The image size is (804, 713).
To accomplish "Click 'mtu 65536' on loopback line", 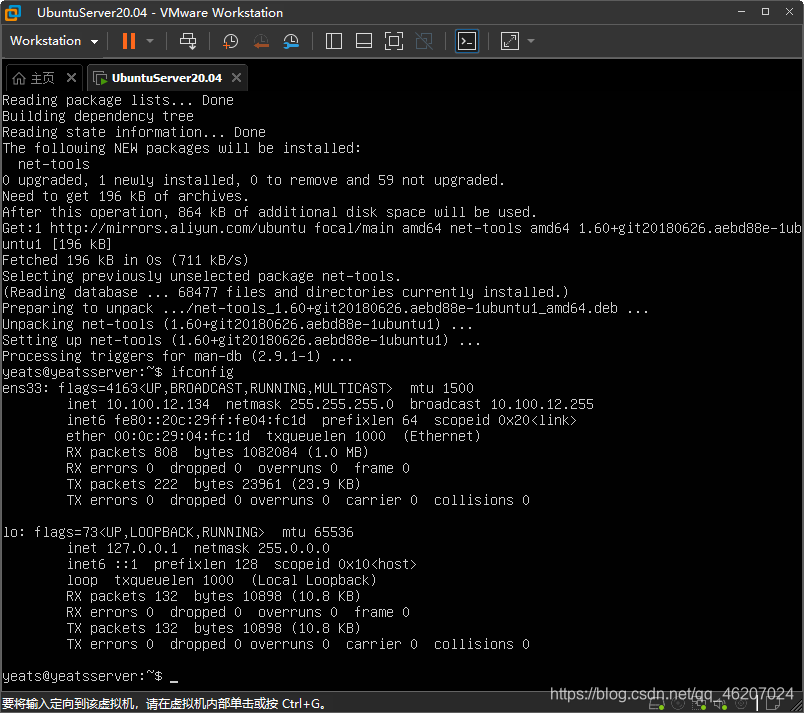I will coord(317,532).
